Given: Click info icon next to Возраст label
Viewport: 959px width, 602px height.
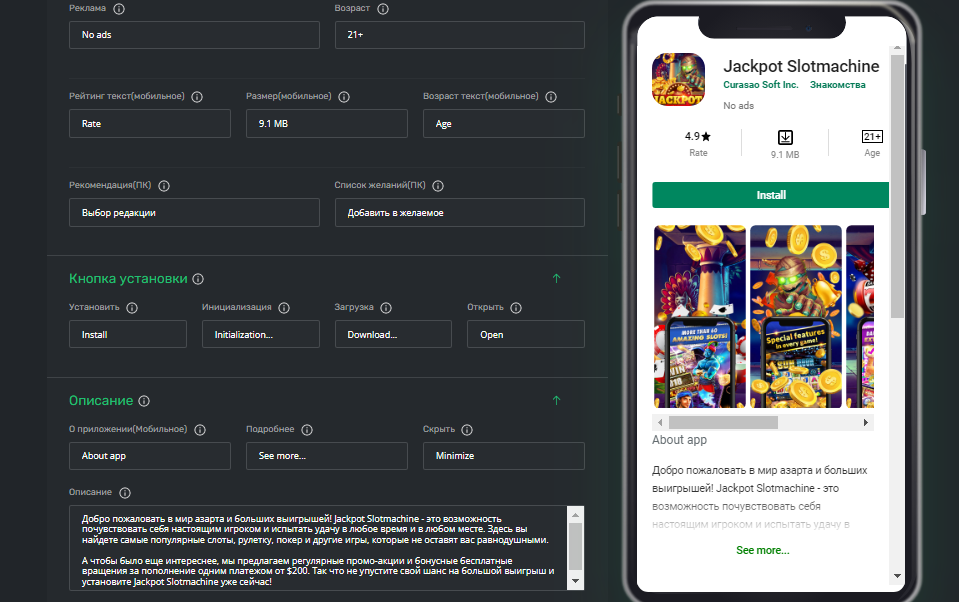Looking at the screenshot, I should coord(383,9).
